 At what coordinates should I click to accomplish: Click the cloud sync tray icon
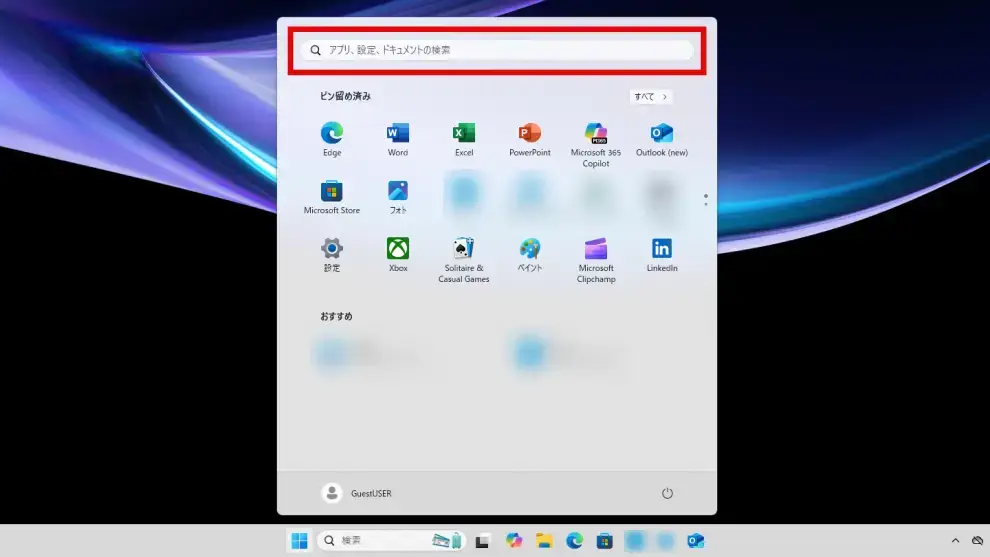[x=977, y=541]
